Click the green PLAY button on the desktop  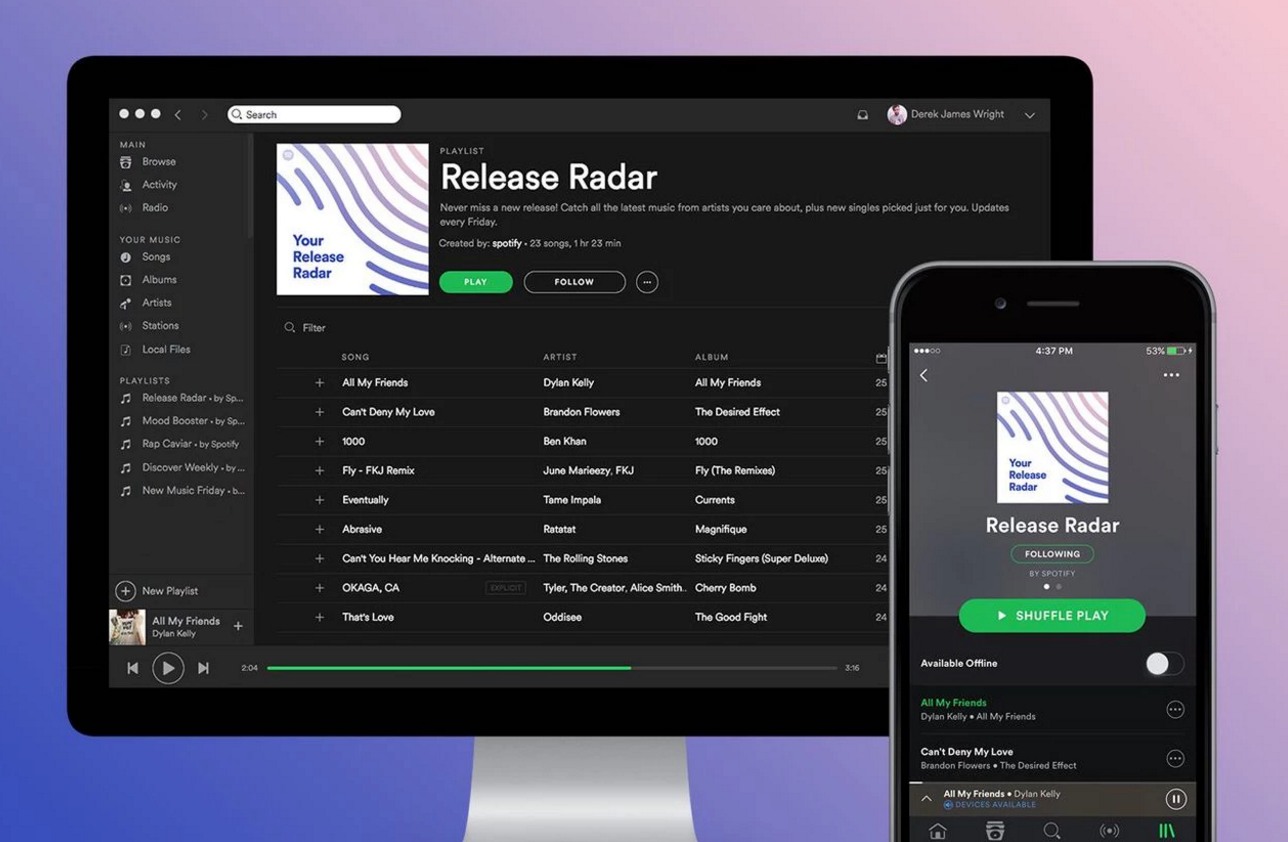(x=476, y=282)
